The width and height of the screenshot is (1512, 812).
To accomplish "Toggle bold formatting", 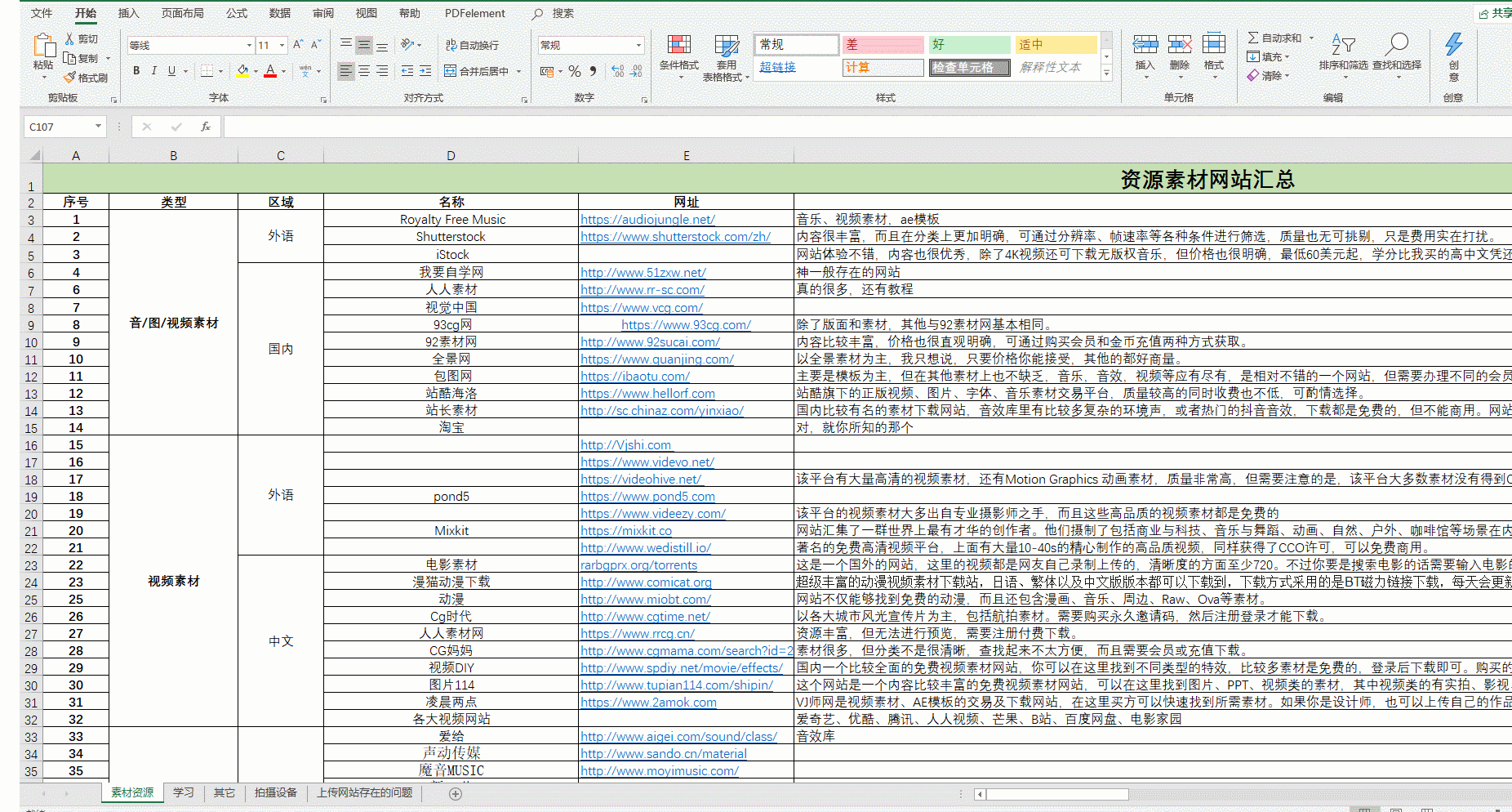I will tap(136, 71).
